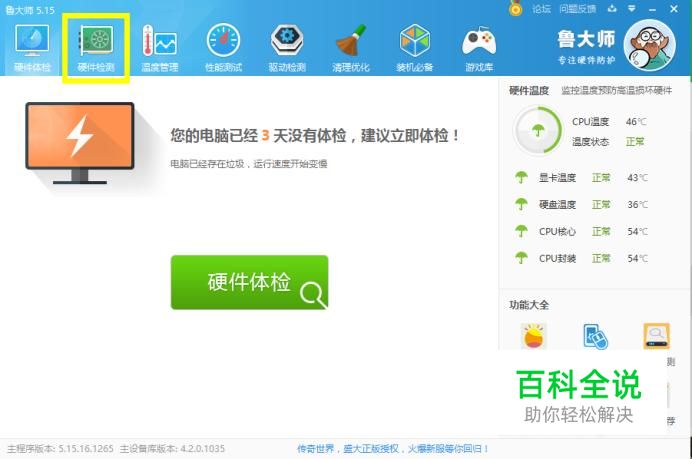Click the 主程序版本 5.15.16.1265 text
The width and height of the screenshot is (692, 459).
coord(60,449)
